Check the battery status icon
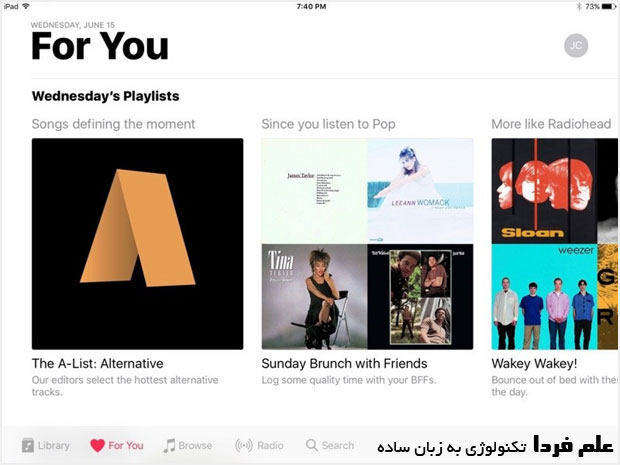The image size is (620, 465). (609, 6)
